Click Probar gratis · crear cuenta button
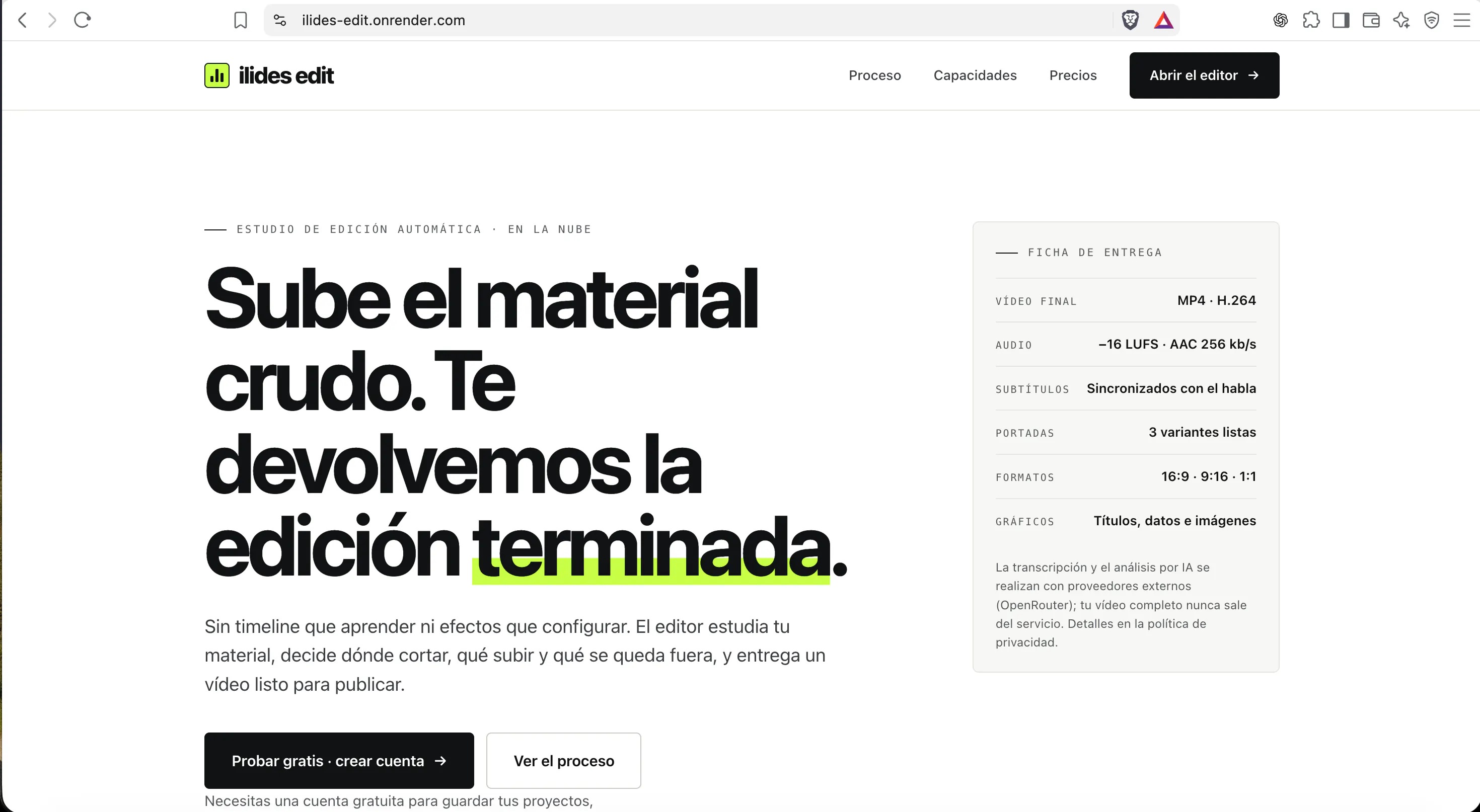The image size is (1480, 812). coord(339,760)
